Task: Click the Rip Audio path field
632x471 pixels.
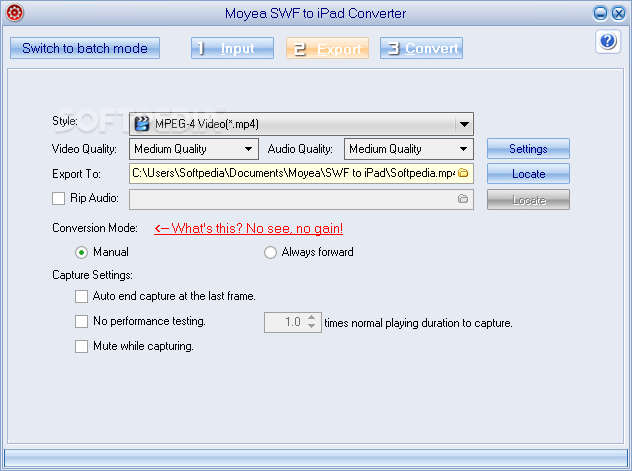Action: tap(301, 199)
